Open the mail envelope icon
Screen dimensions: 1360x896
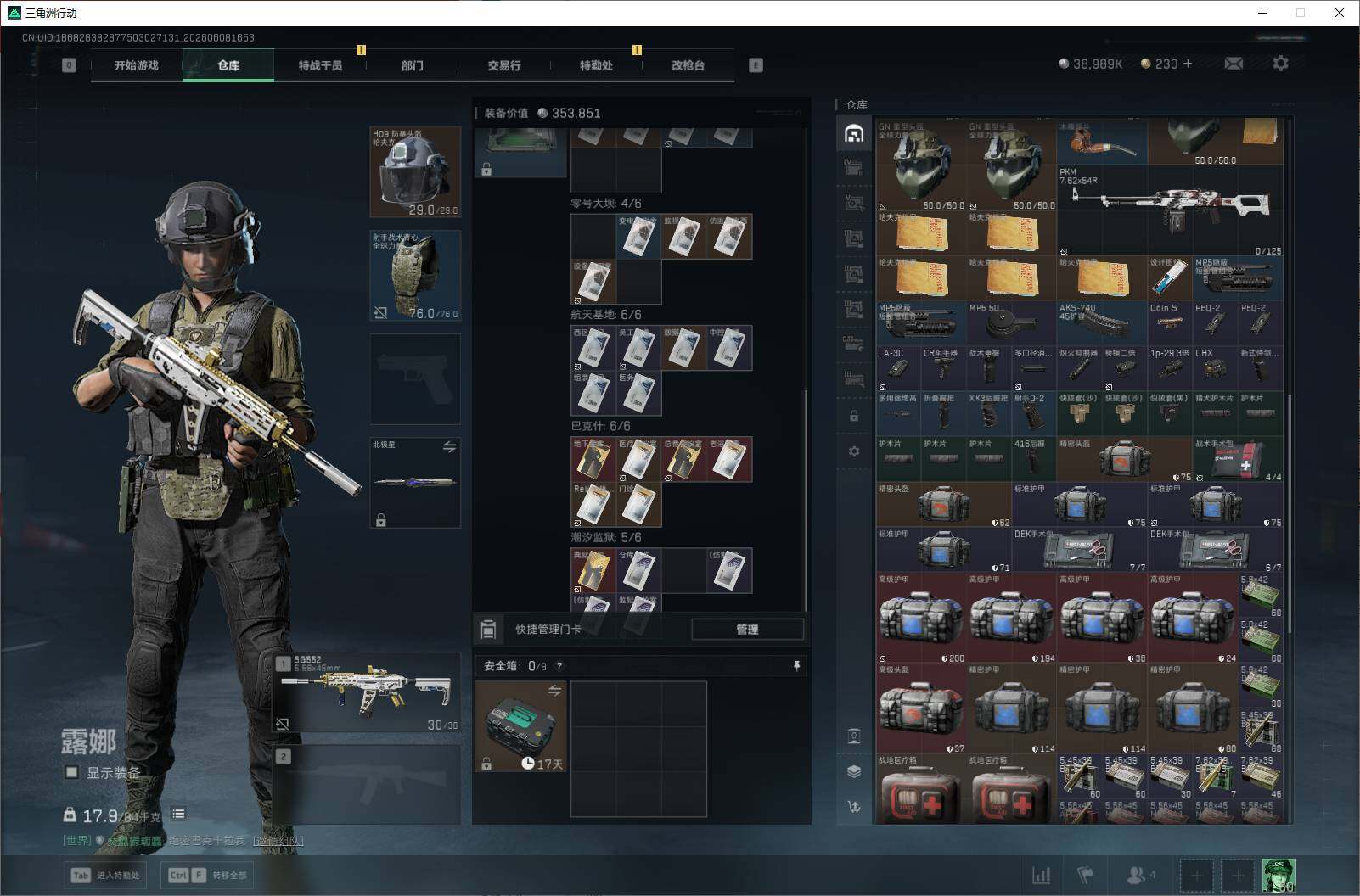click(1234, 64)
